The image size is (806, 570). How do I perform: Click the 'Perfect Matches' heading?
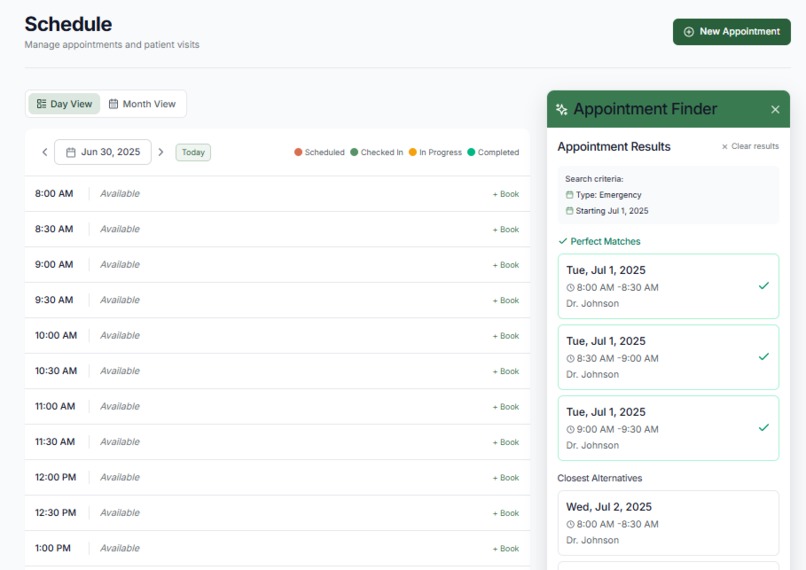tap(605, 242)
